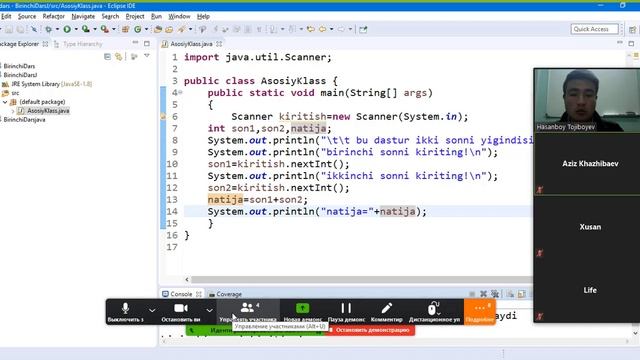Open video options arrow in Zoom toolbar
This screenshot has width=640, height=360.
(209, 311)
